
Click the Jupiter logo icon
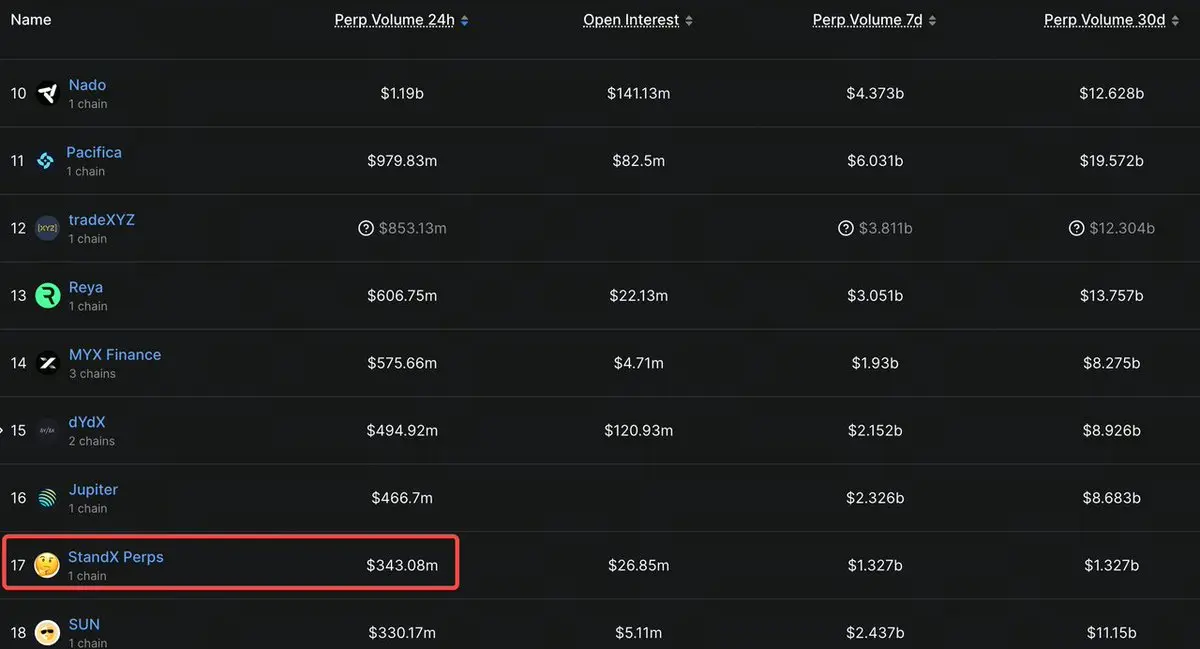point(47,498)
